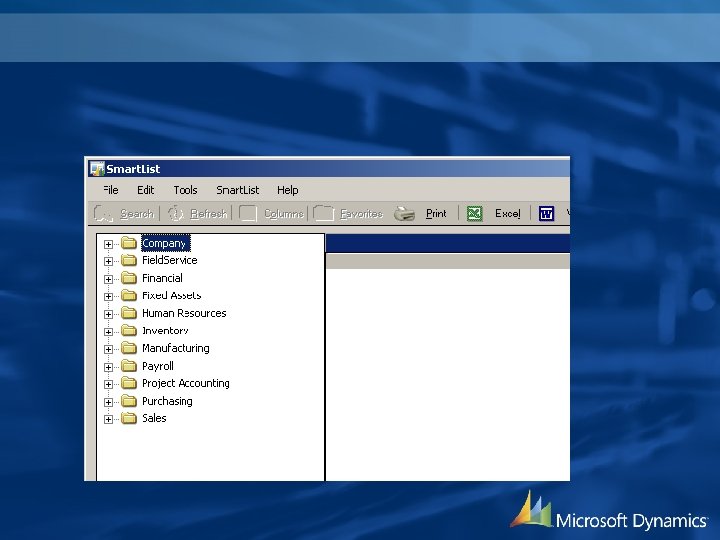Viewport: 720px width, 540px height.
Task: Click the FieldService folder icon
Action: 129,260
